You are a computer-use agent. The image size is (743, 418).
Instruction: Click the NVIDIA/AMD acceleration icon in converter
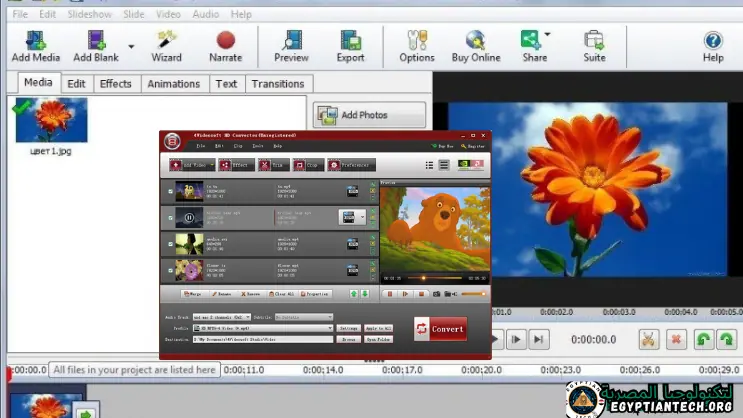pos(470,165)
